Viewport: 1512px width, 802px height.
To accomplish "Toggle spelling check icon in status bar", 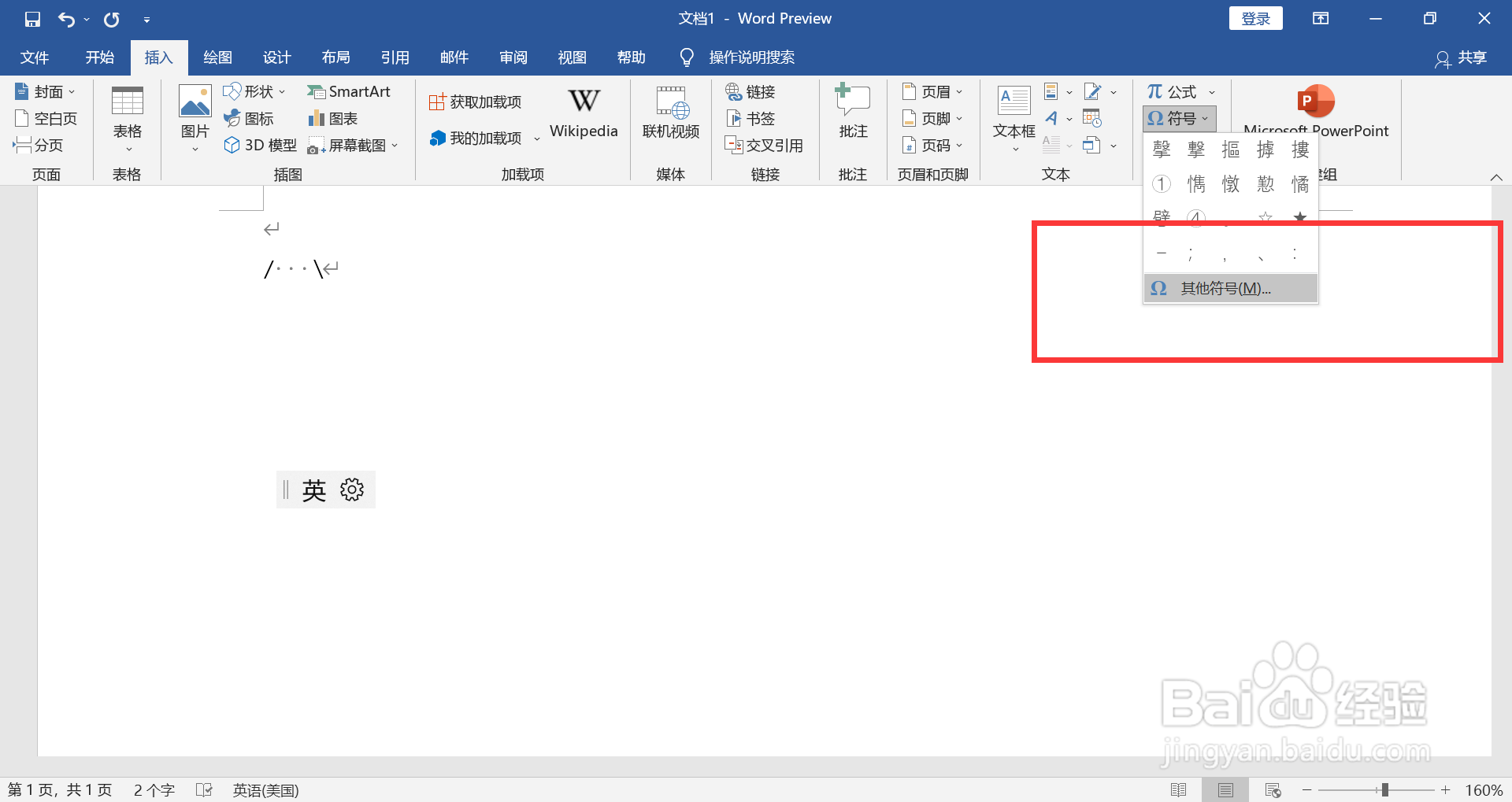I will click(x=204, y=789).
